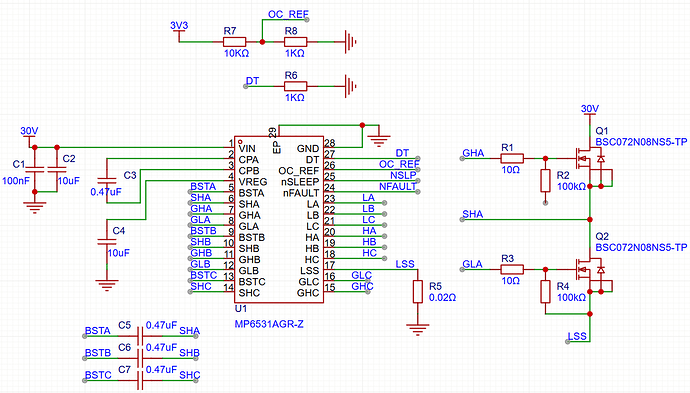Click the ground symbol below C1
Screen dimensions: 690x393
pyautogui.click(x=35, y=207)
